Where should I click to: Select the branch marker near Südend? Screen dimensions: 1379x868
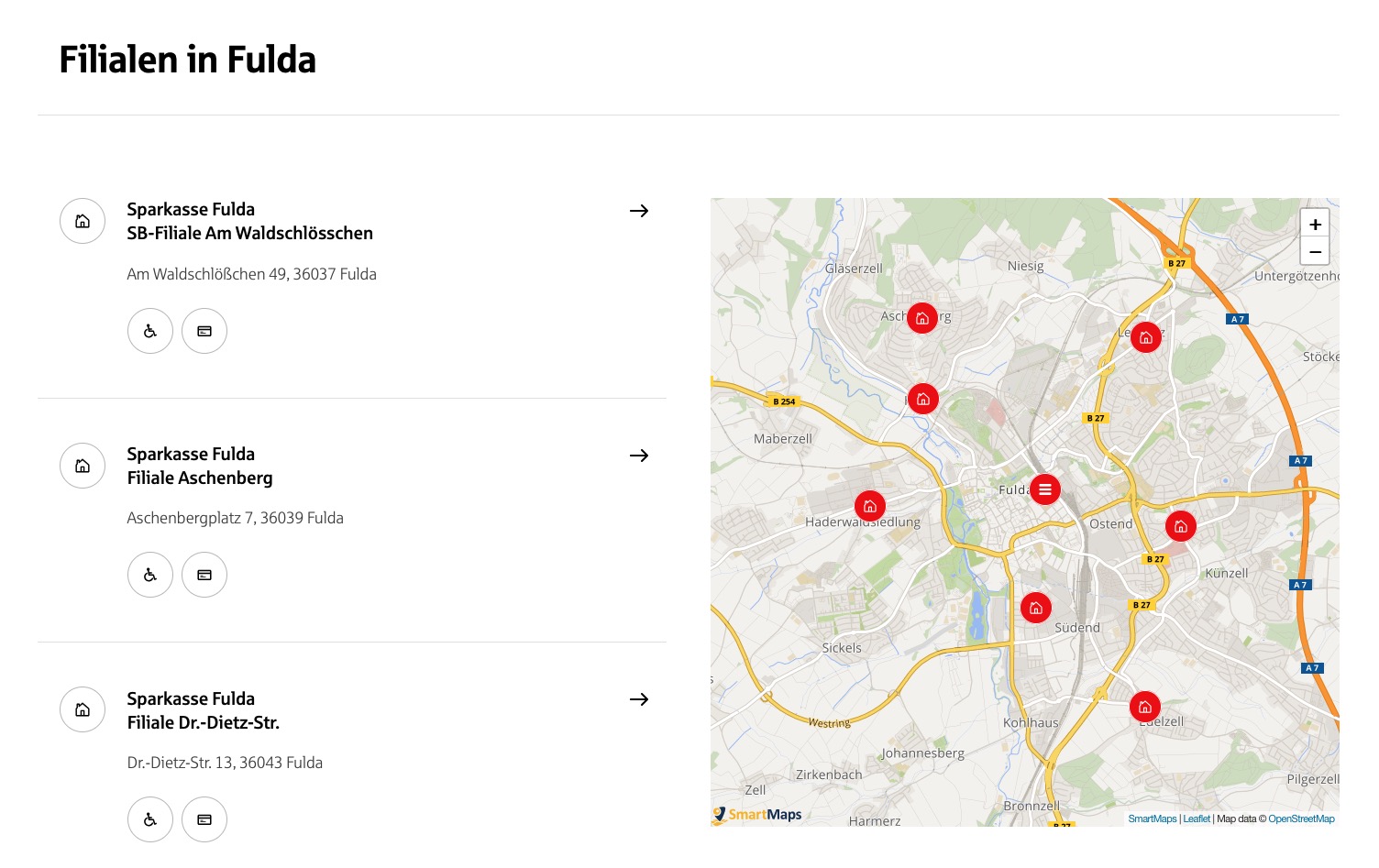tap(1036, 608)
